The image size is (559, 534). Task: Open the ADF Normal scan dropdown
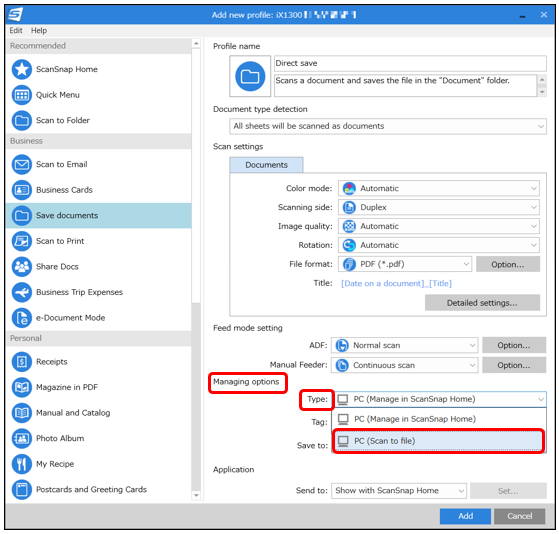tap(405, 345)
